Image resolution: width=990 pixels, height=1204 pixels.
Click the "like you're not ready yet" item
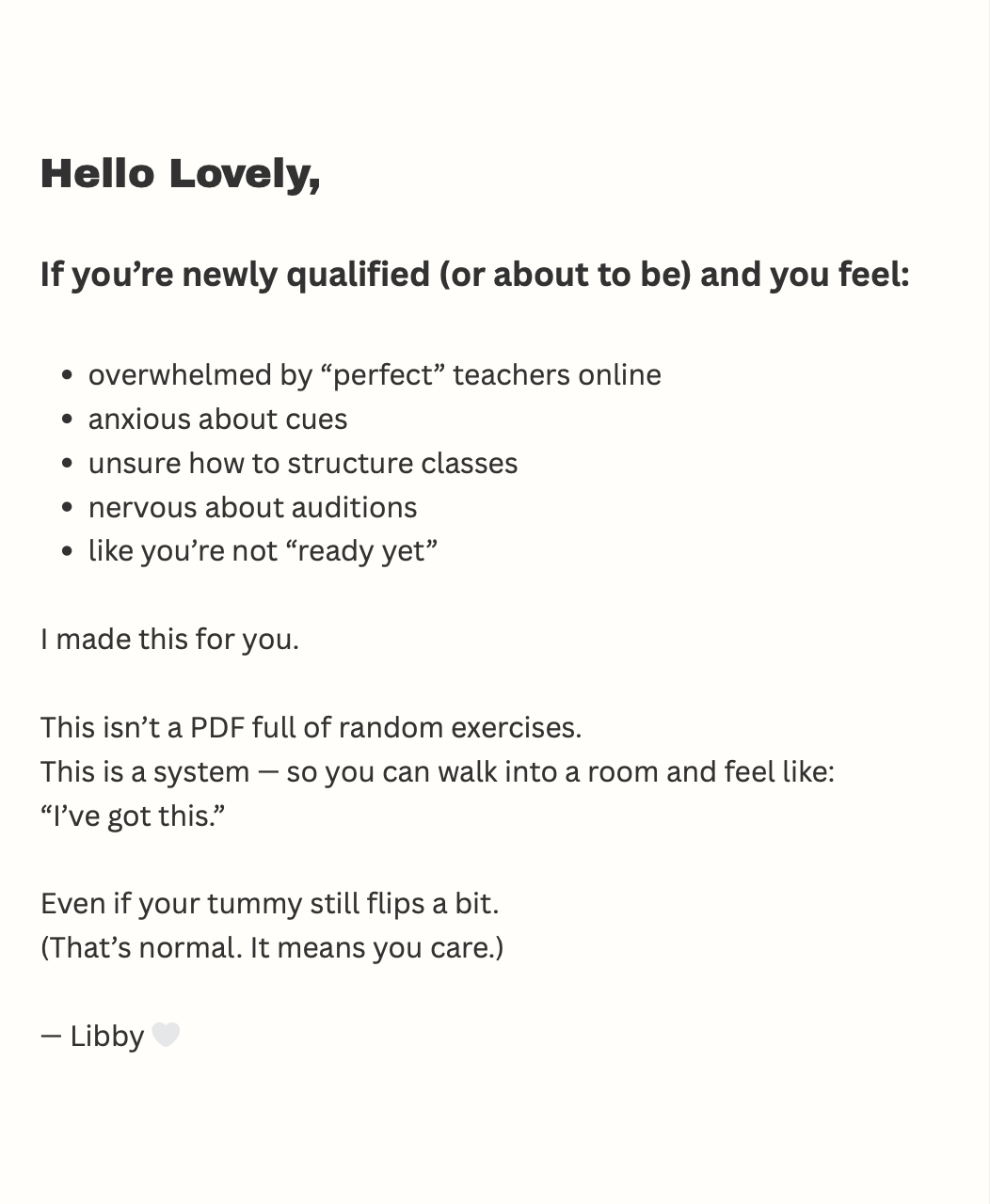coord(263,550)
